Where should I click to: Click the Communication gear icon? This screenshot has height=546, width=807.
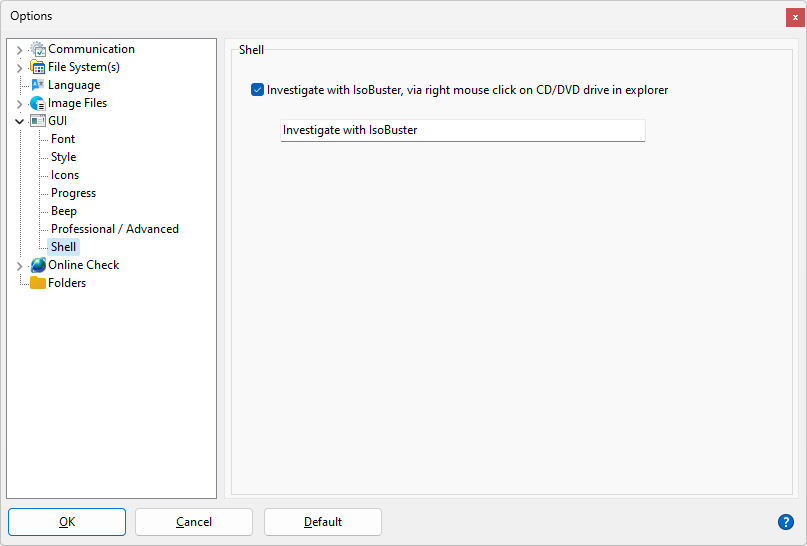(x=38, y=49)
